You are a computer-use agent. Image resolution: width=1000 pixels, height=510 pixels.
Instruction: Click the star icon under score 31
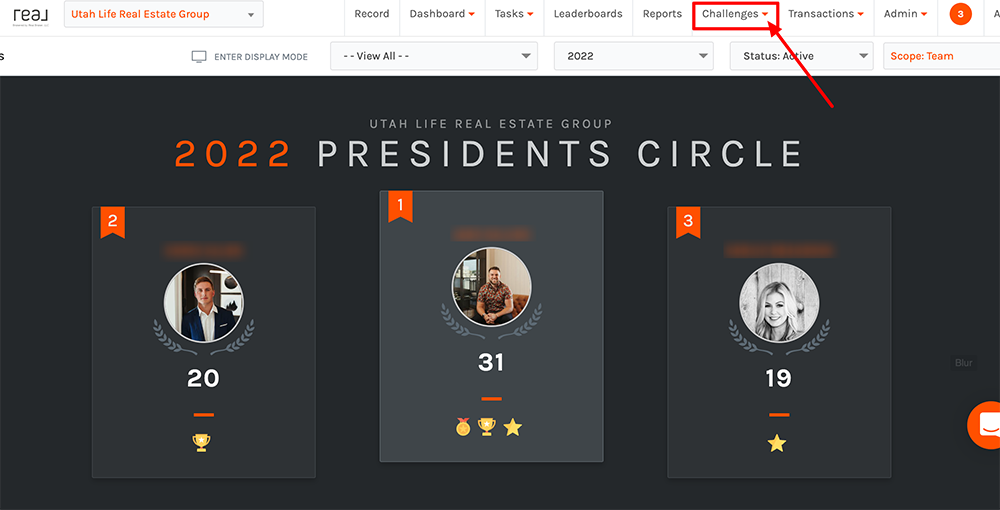(512, 426)
